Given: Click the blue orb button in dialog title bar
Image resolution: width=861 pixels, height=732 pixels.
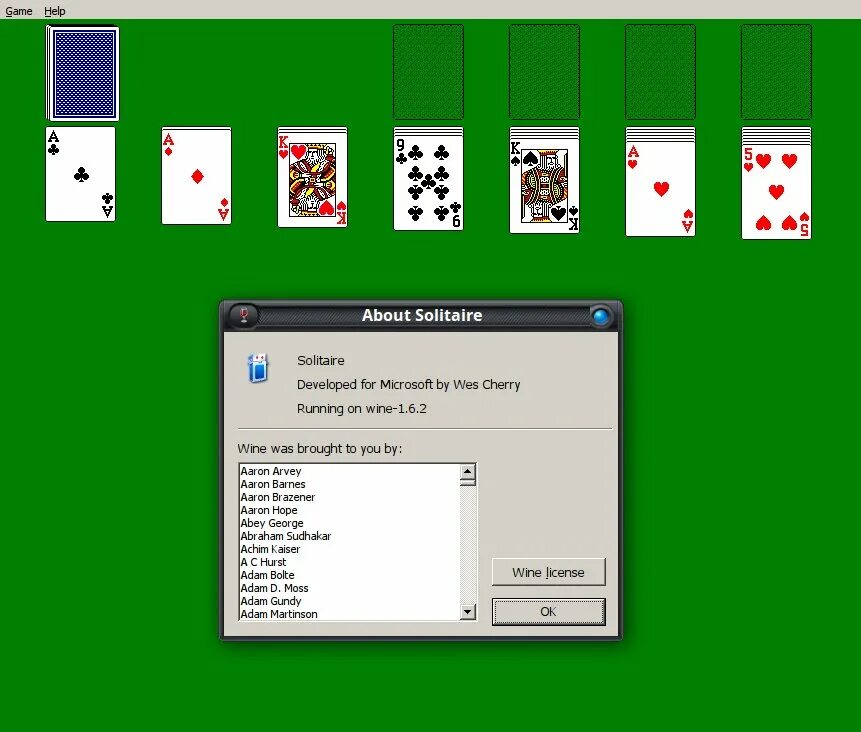Looking at the screenshot, I should 601,316.
